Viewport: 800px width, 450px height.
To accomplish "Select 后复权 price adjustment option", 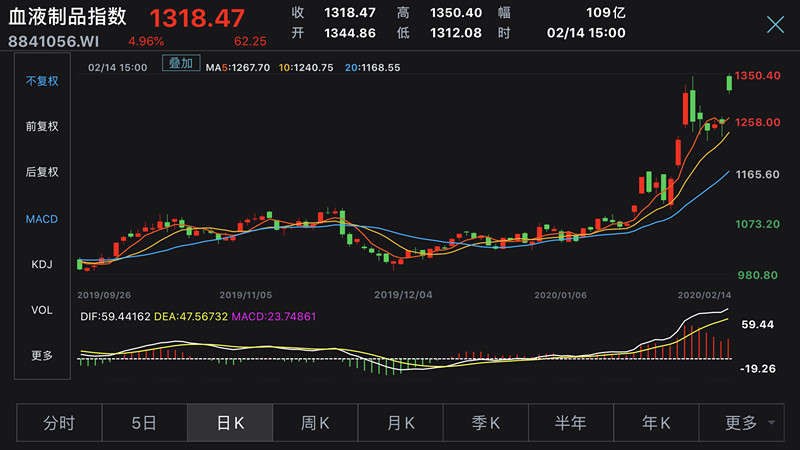I will pyautogui.click(x=42, y=172).
